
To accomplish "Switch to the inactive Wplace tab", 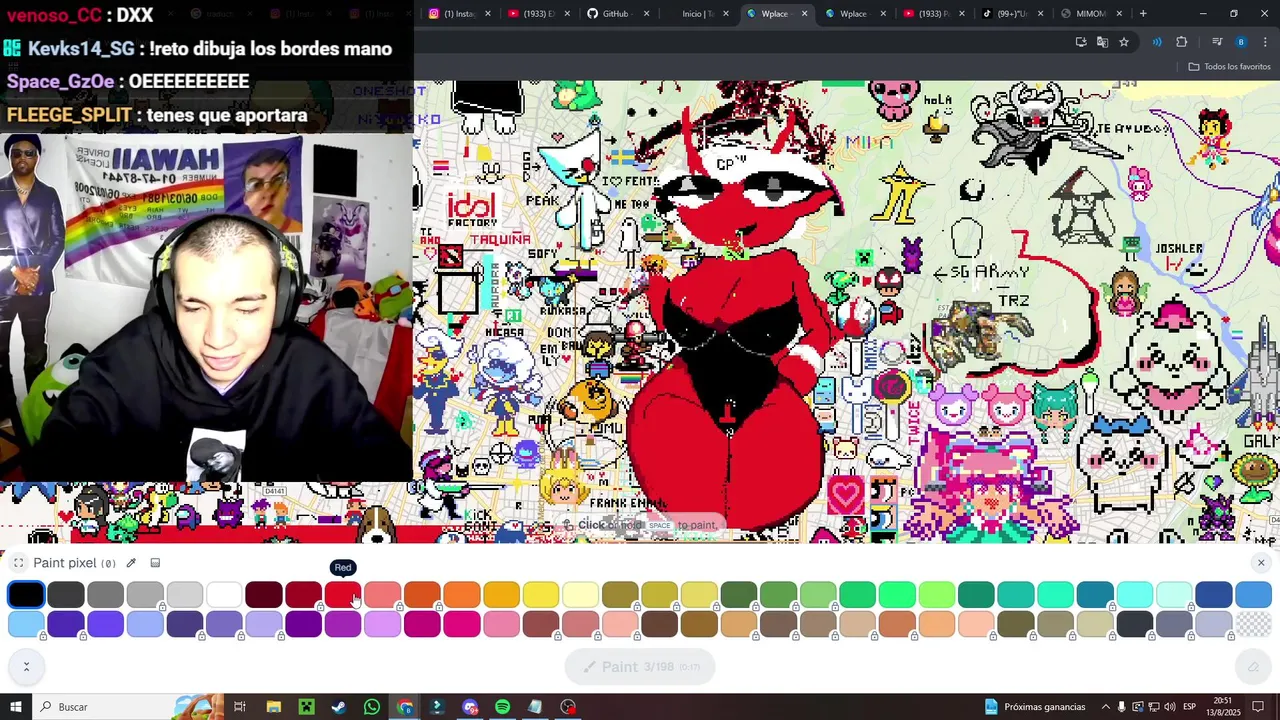I will (x=856, y=14).
